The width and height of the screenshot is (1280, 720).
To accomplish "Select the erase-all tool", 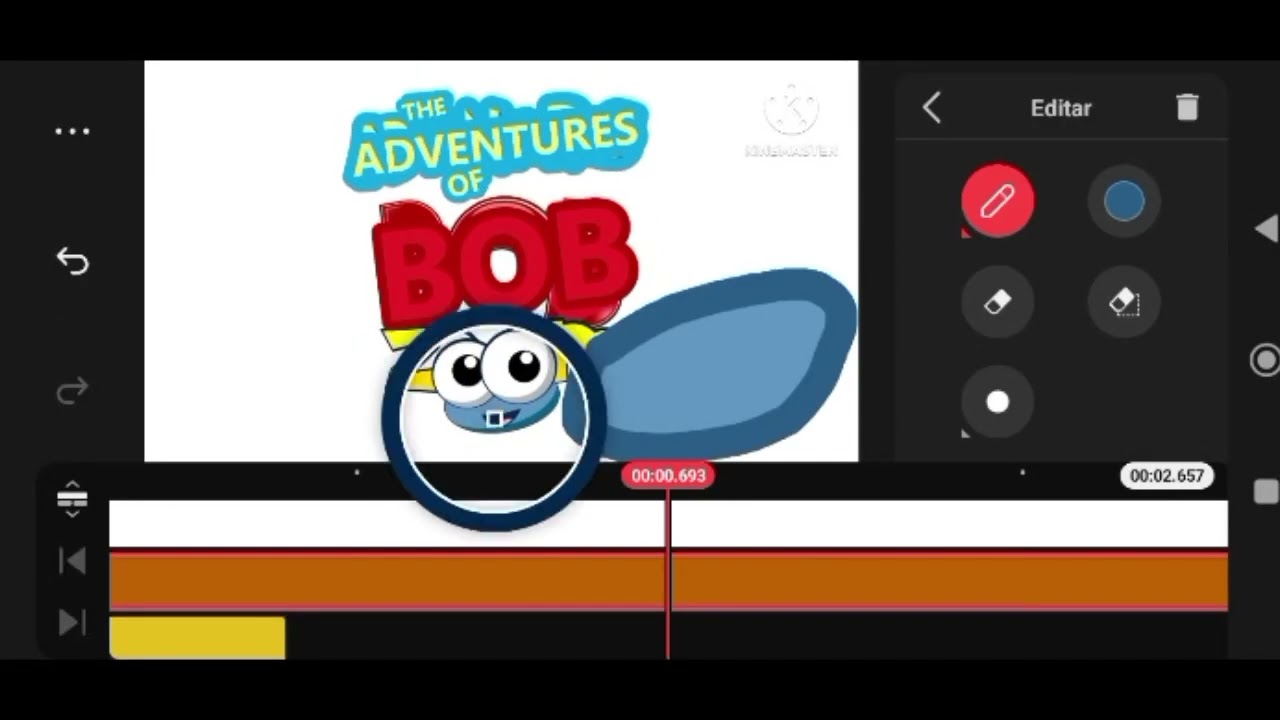I will coord(1124,302).
